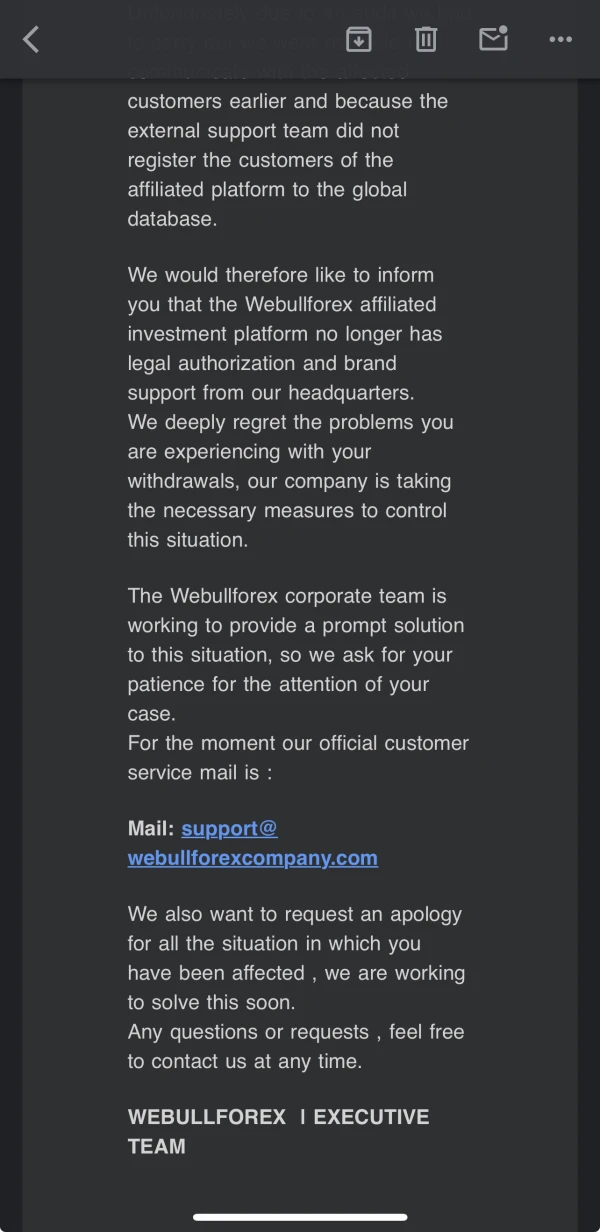Tap the bold 'Mail:' label
This screenshot has height=1232, width=600.
(x=151, y=828)
